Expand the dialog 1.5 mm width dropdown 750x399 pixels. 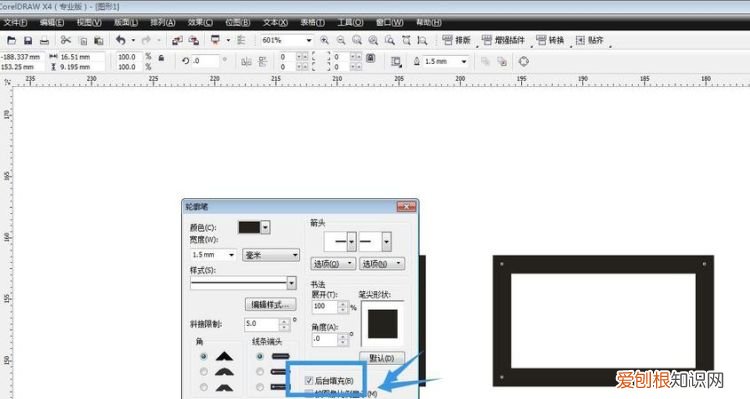click(231, 255)
